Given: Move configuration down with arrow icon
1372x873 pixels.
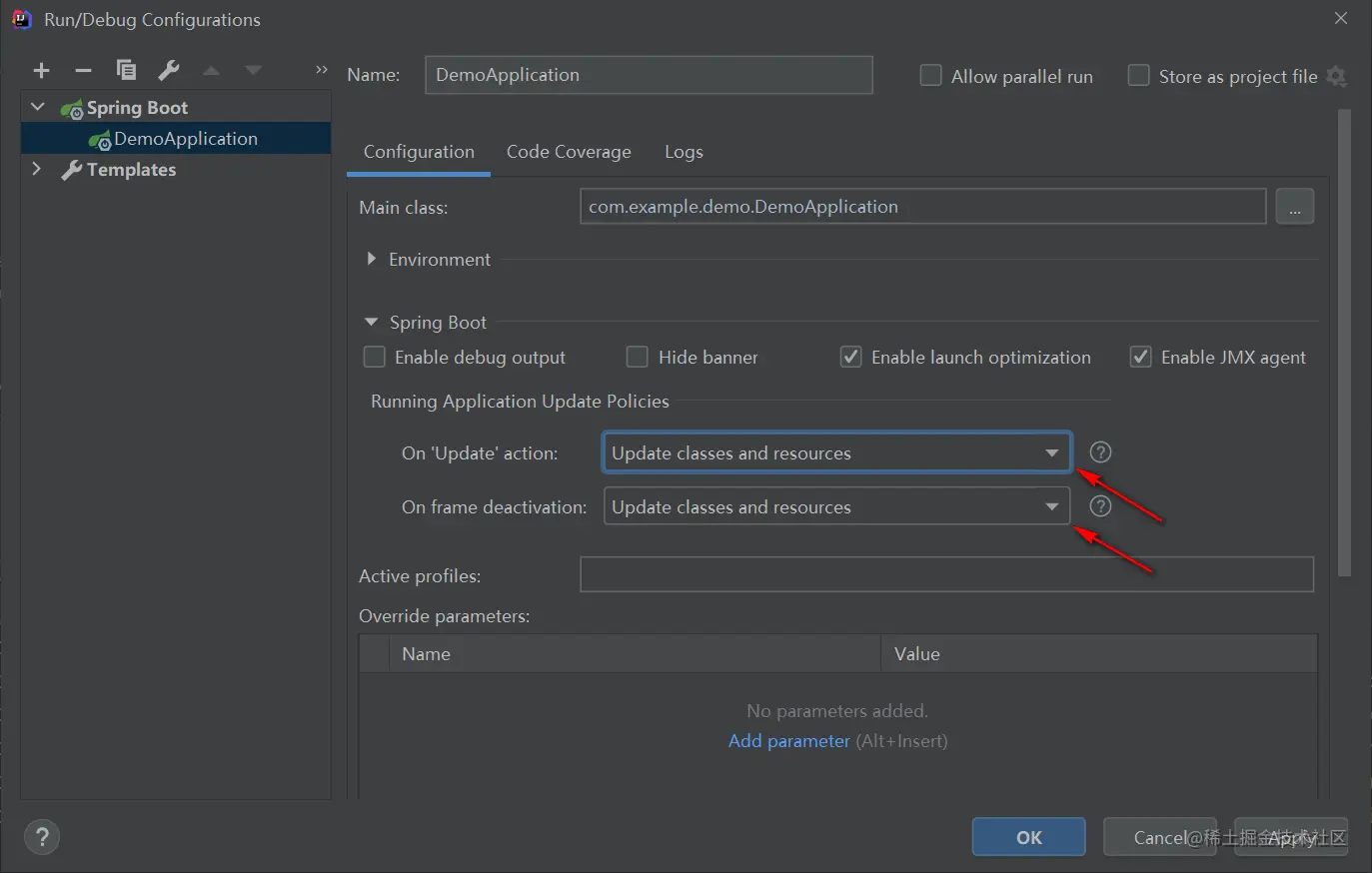Looking at the screenshot, I should point(253,70).
